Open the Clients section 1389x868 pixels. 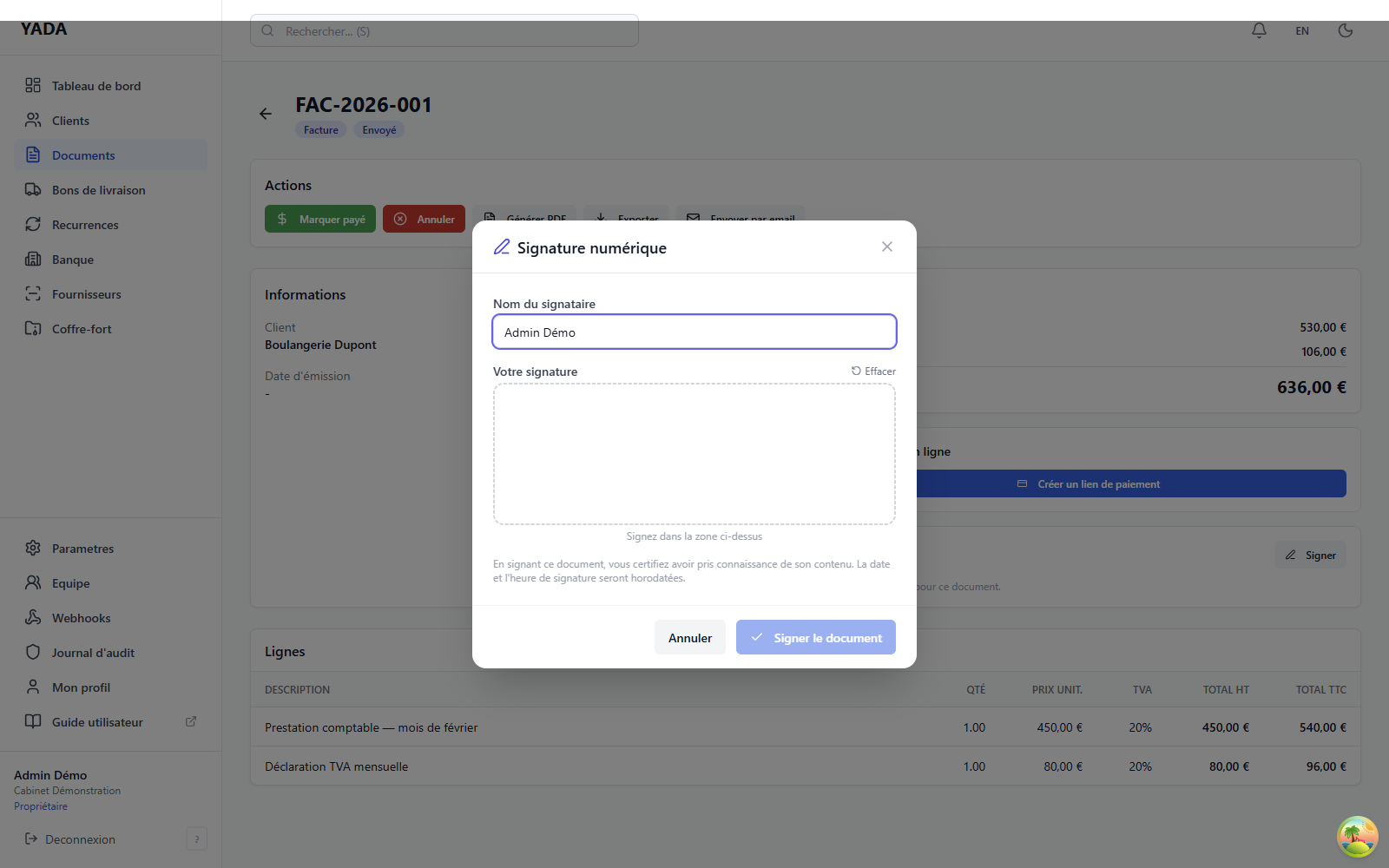click(70, 121)
